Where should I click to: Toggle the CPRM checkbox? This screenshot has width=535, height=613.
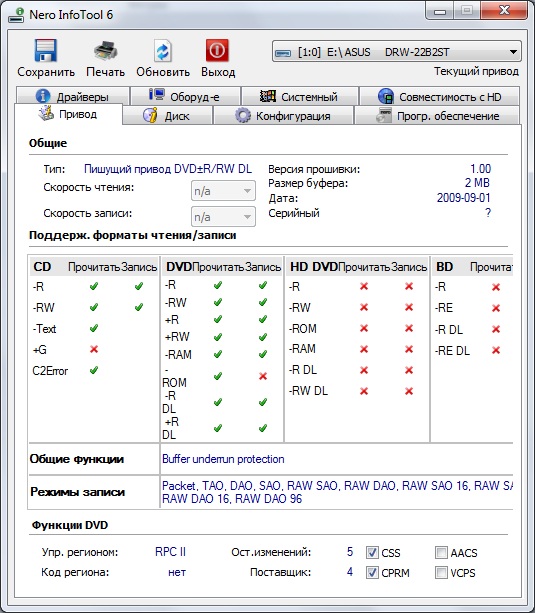pos(372,573)
